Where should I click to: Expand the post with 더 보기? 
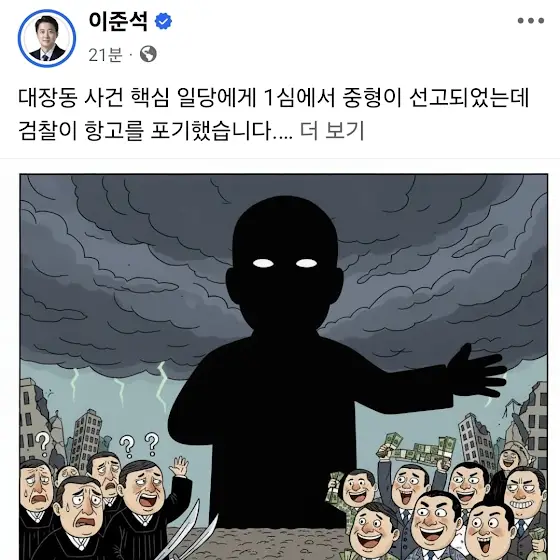(x=332, y=130)
